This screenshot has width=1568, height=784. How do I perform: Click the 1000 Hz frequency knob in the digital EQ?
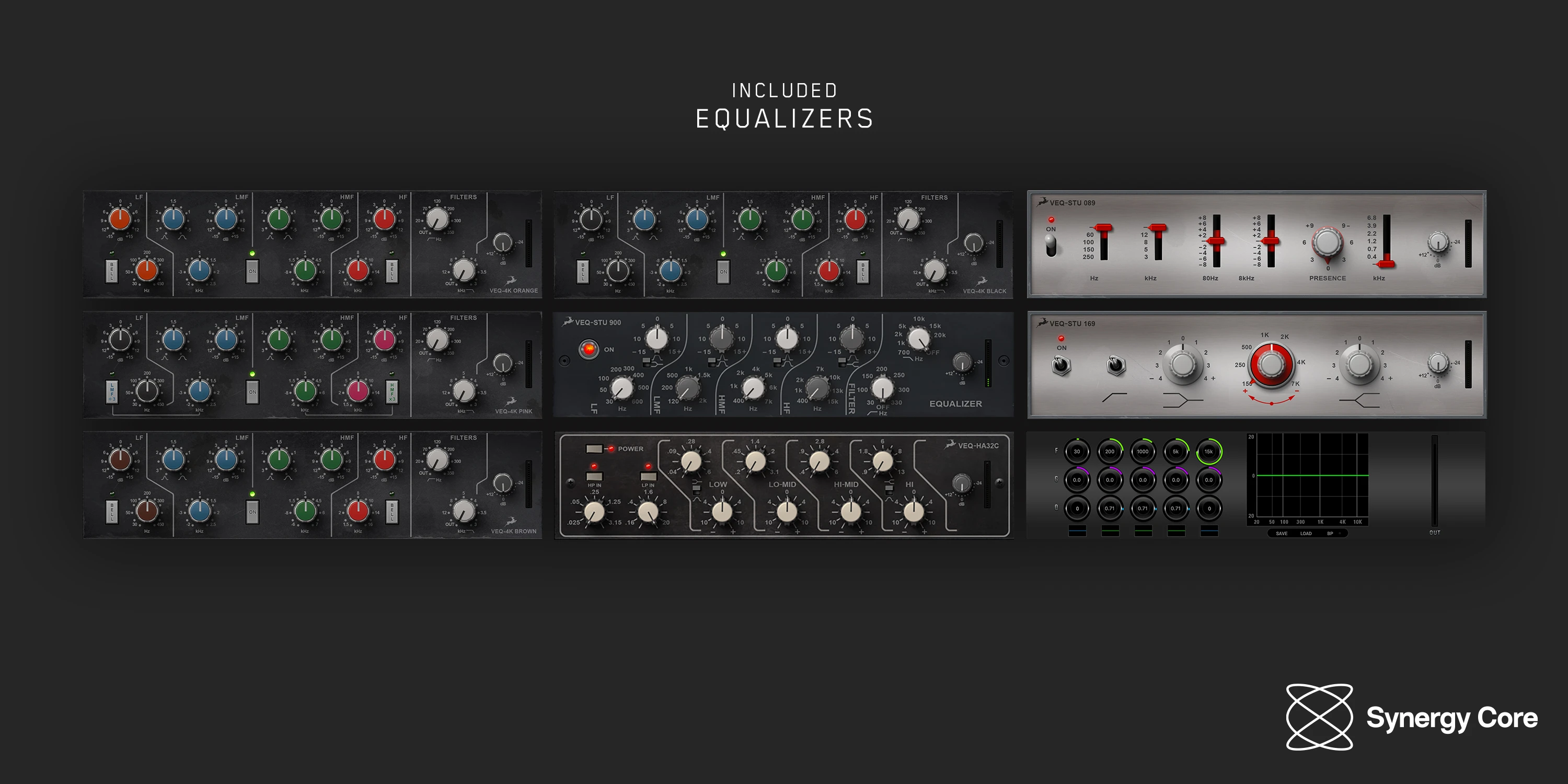1143,452
